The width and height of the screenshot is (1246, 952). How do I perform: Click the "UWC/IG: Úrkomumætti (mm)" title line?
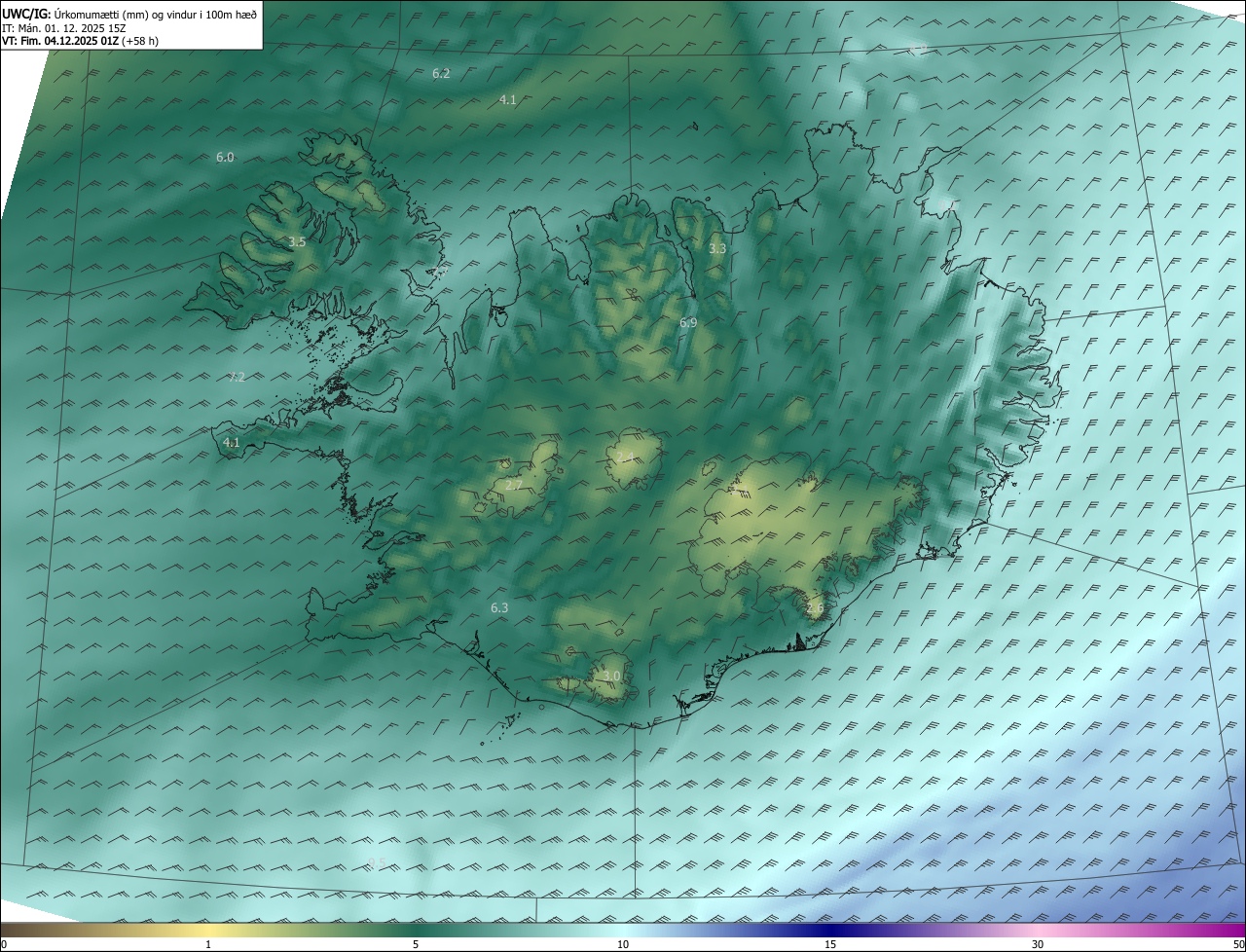coord(129,14)
